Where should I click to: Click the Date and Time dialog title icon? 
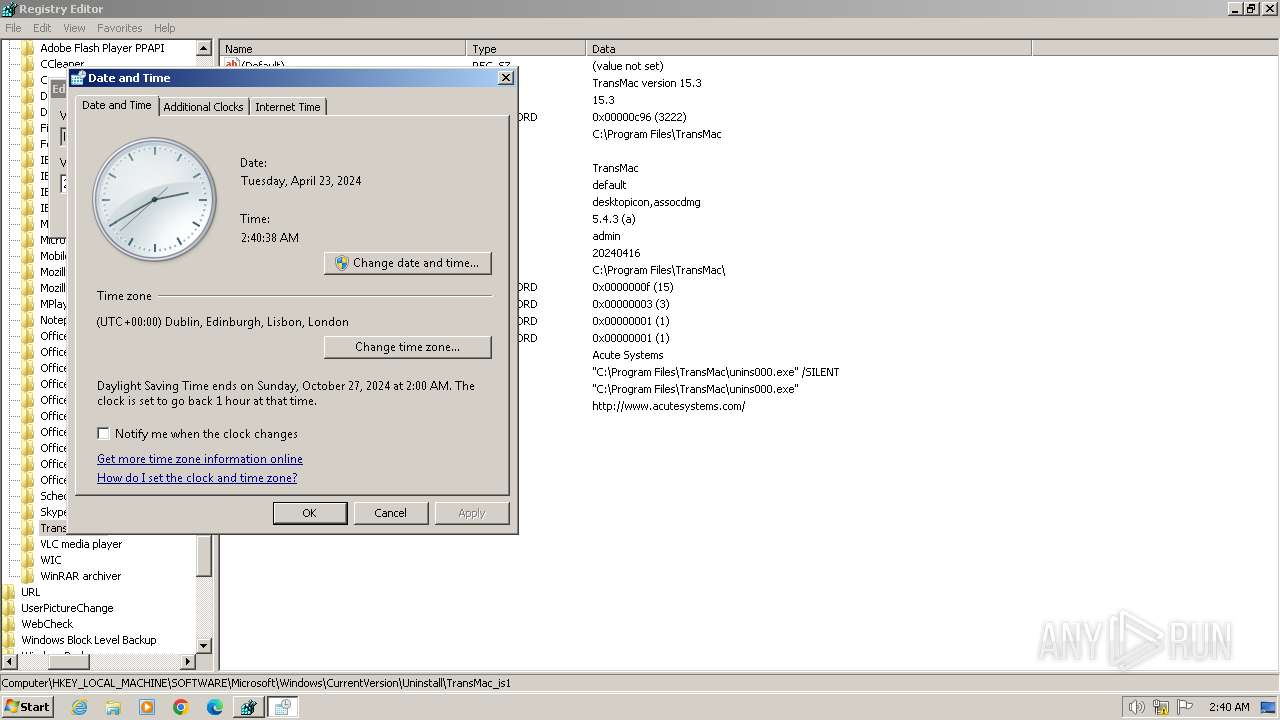pos(78,77)
